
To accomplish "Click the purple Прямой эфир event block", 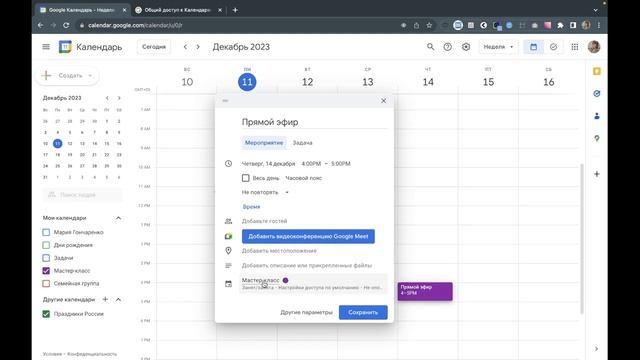I will point(425,291).
